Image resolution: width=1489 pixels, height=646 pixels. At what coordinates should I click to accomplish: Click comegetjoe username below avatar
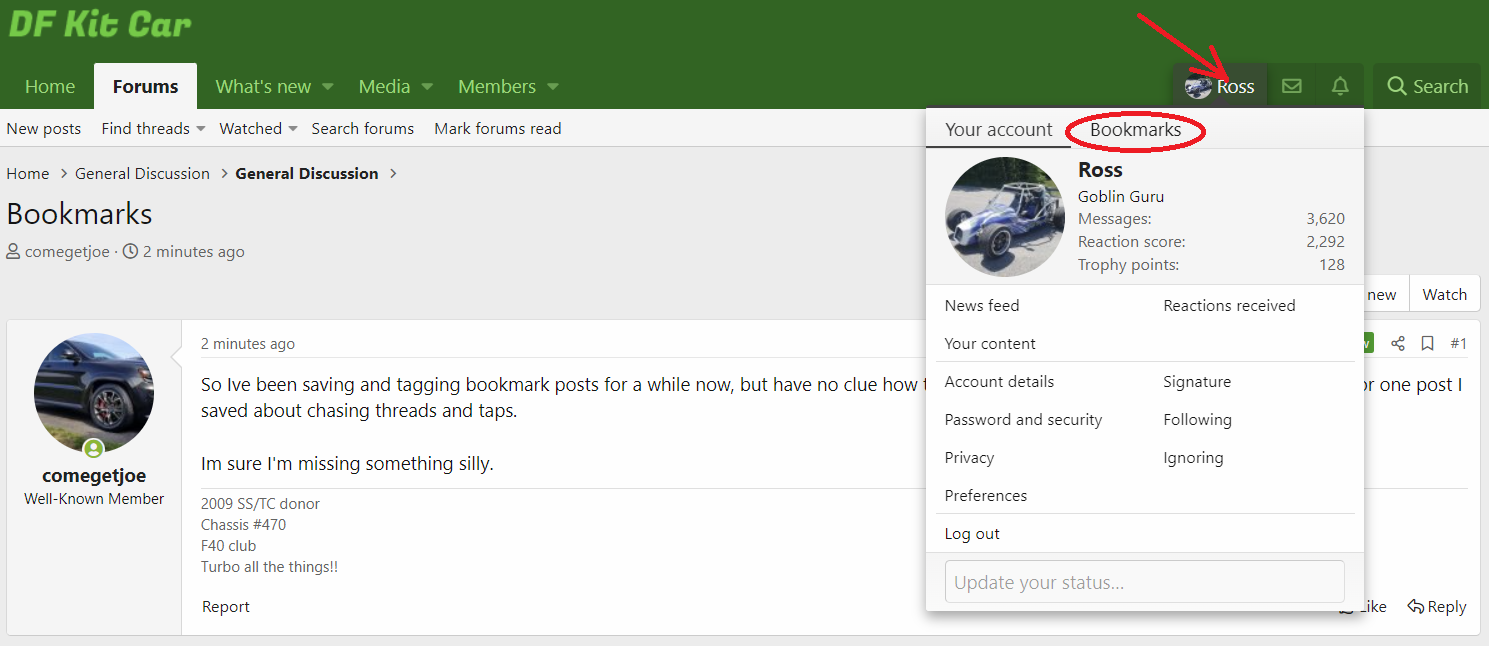(x=94, y=475)
